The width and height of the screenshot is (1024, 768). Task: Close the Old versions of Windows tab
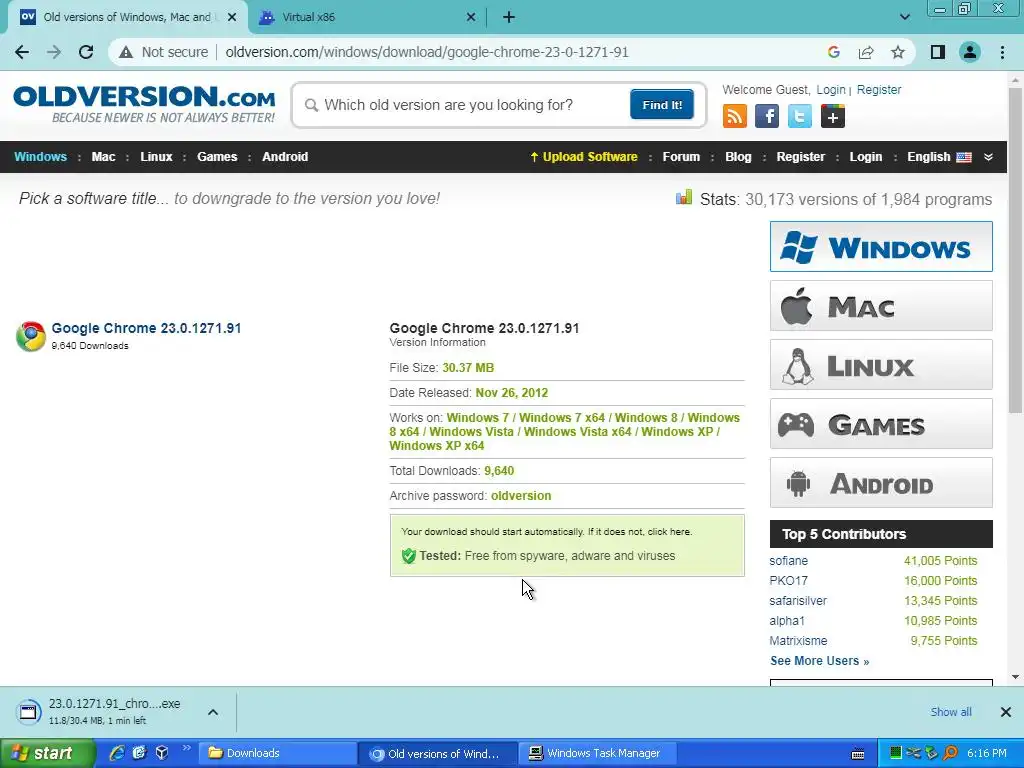(232, 18)
